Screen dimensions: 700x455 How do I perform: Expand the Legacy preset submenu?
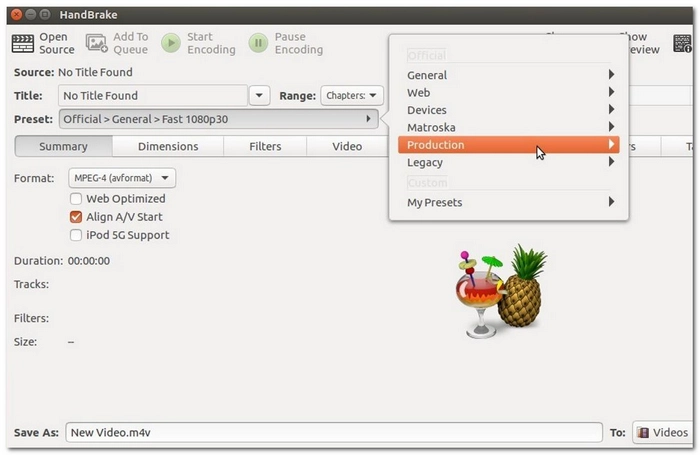coord(508,162)
